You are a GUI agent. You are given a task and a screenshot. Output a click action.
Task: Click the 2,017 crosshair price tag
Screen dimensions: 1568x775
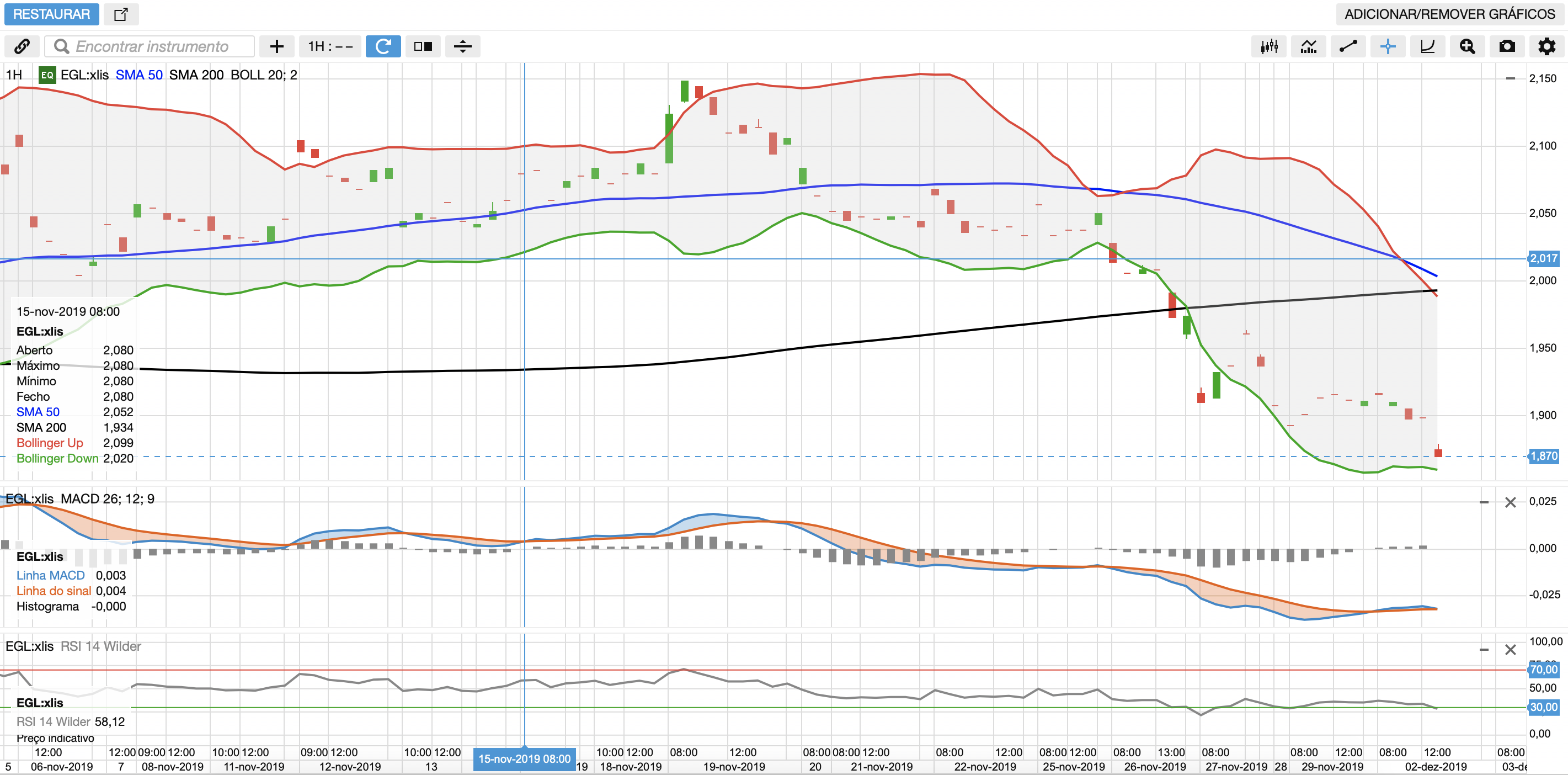coord(1544,258)
